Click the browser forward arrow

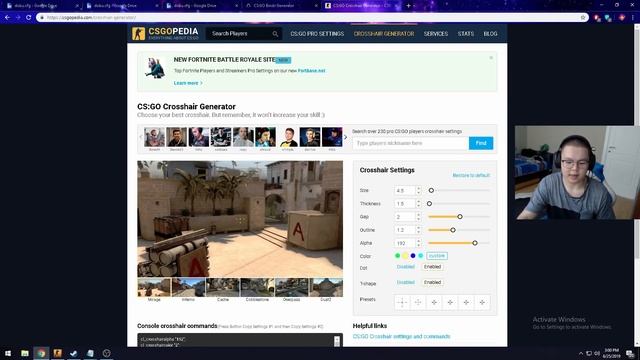(x=18, y=18)
